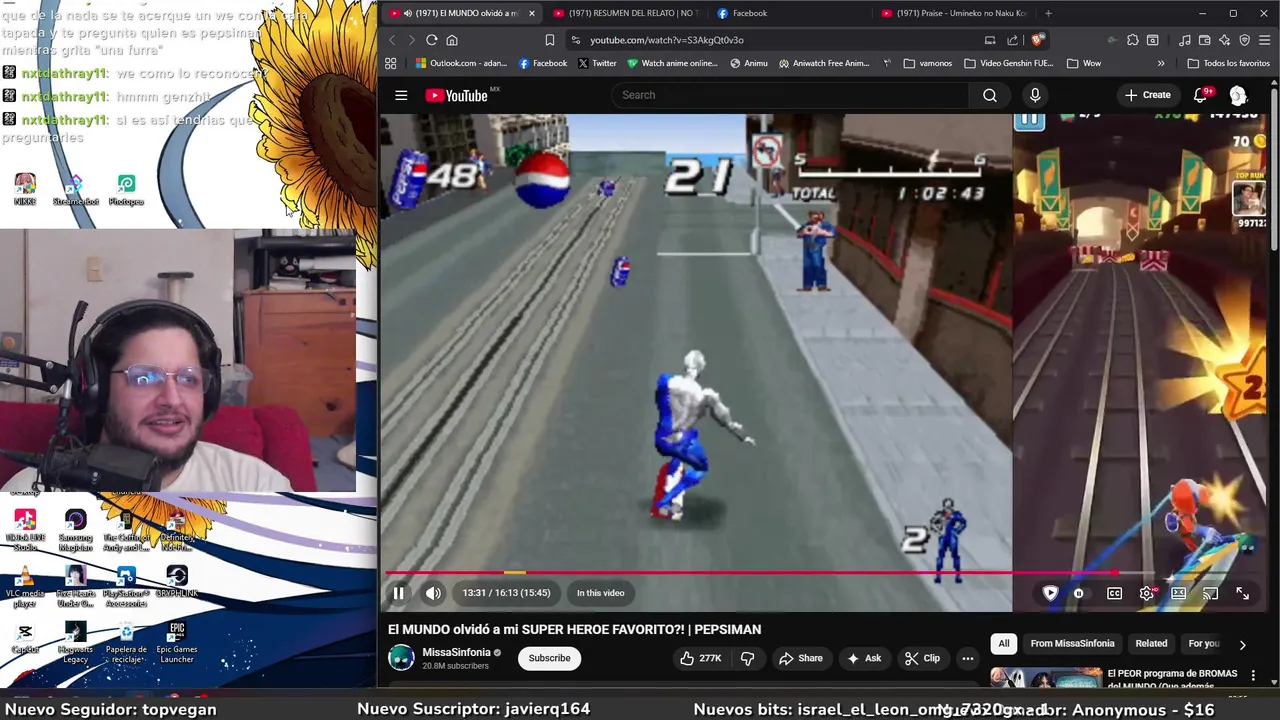Screen dimensions: 1280x720
Task: Switch to the Praise - Umineko no Naku Koro tab
Action: [953, 13]
